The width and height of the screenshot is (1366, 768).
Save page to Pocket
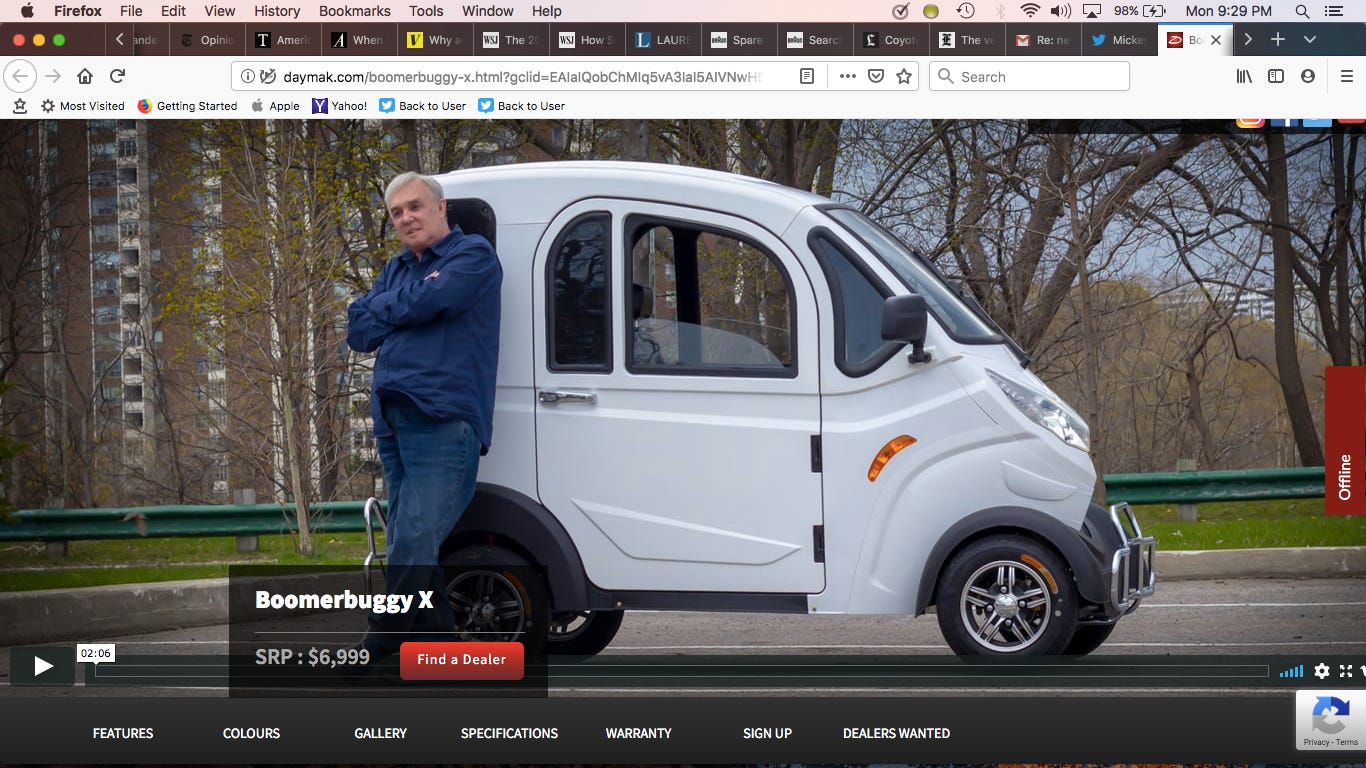(x=875, y=76)
